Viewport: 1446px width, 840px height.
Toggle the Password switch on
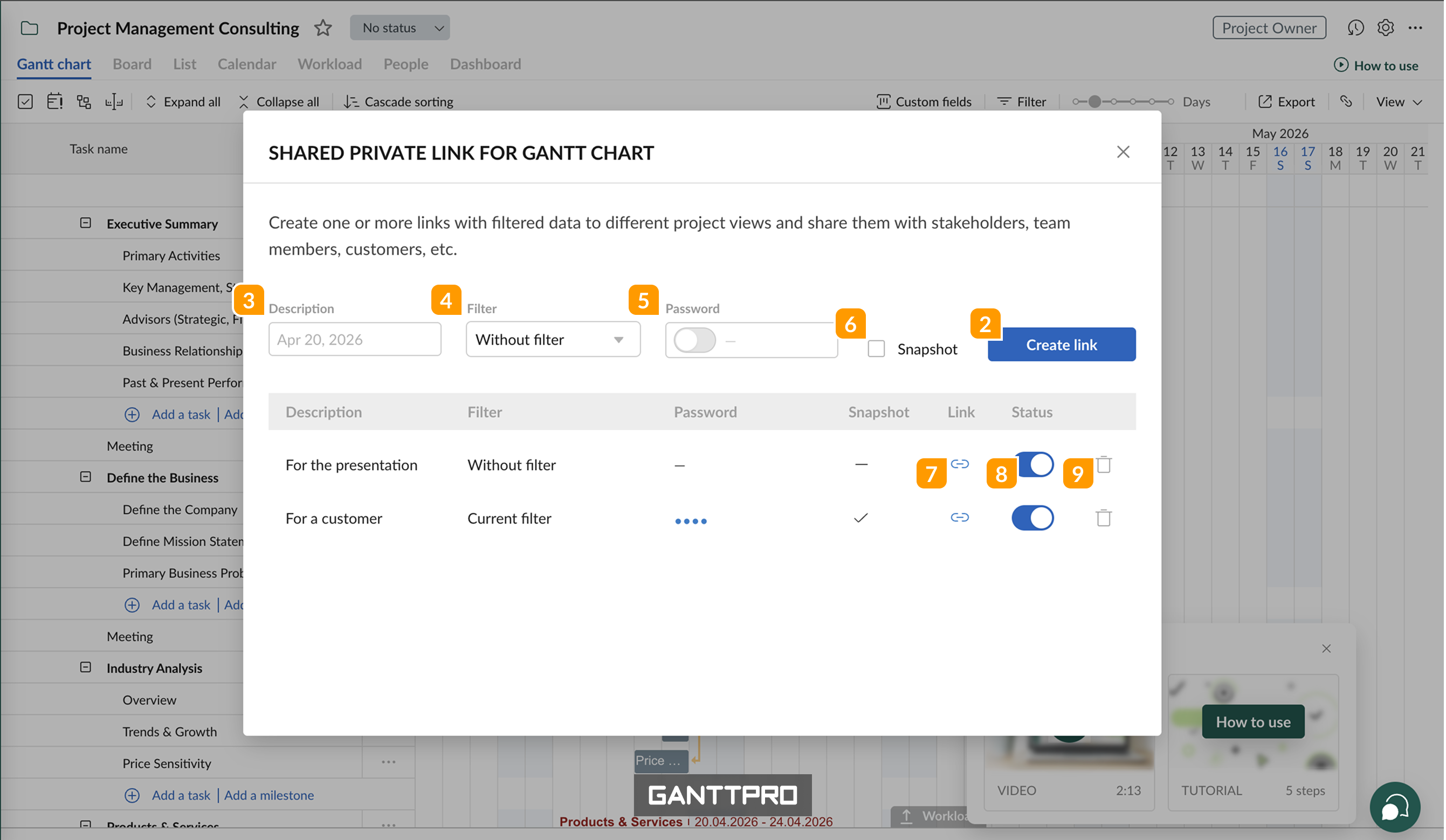(694, 339)
